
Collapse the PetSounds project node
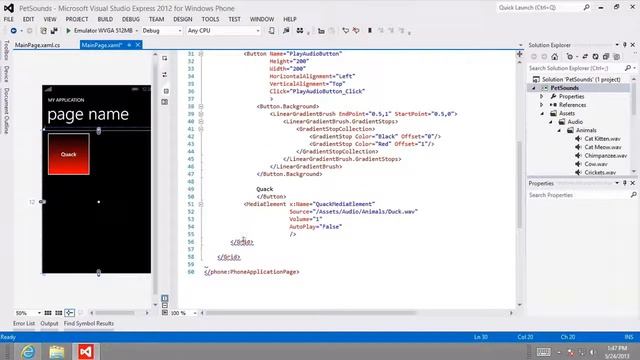(x=534, y=88)
